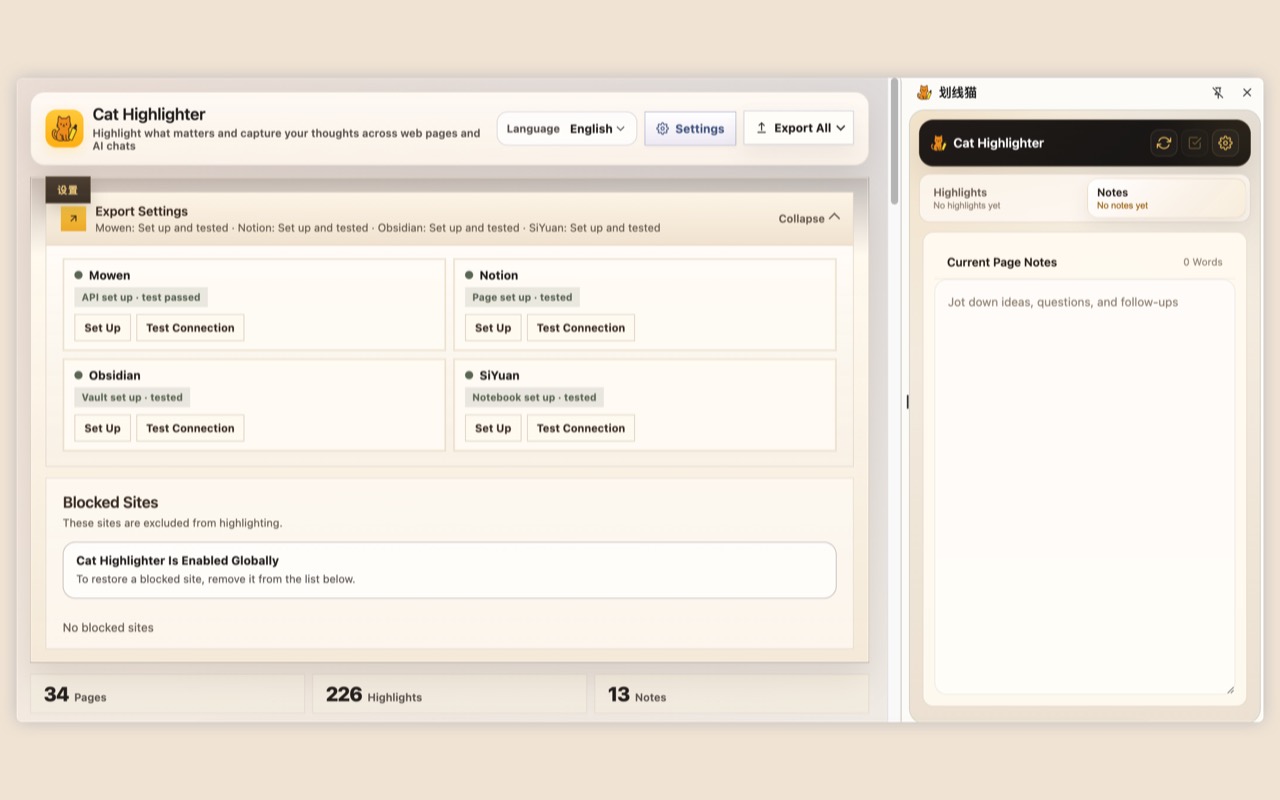The height and width of the screenshot is (800, 1280).
Task: Click the Export Settings arrow icon
Action: tap(73, 218)
